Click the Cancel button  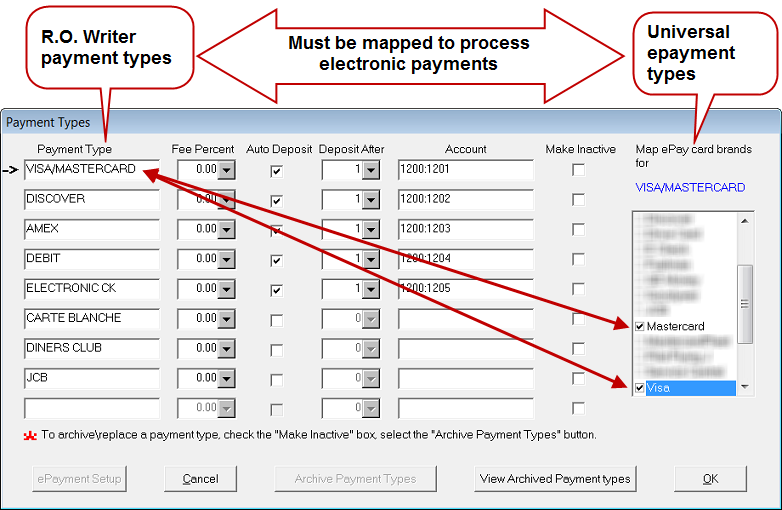[x=201, y=479]
